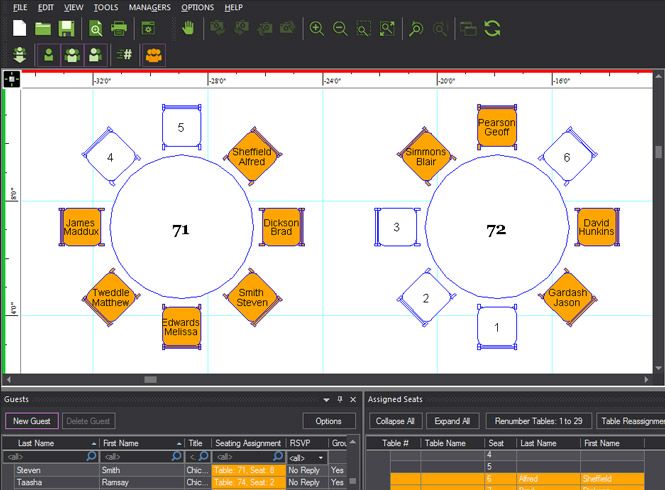Click the printer icon
665x490 pixels.
click(119, 28)
